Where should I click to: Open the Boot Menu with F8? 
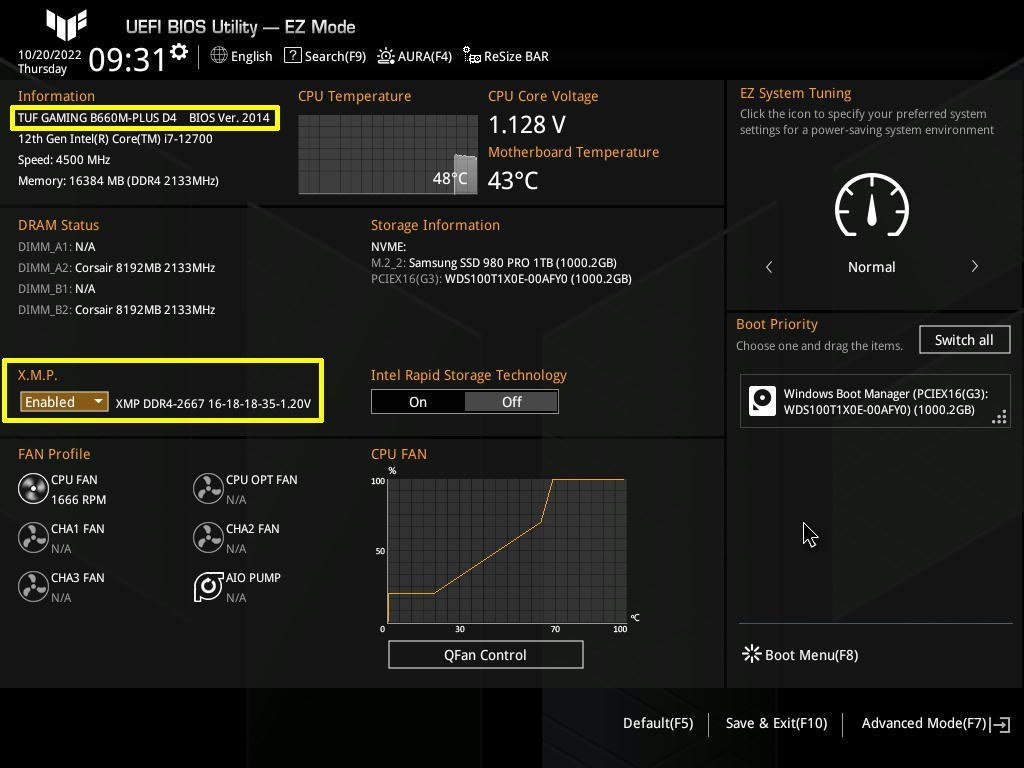[811, 655]
